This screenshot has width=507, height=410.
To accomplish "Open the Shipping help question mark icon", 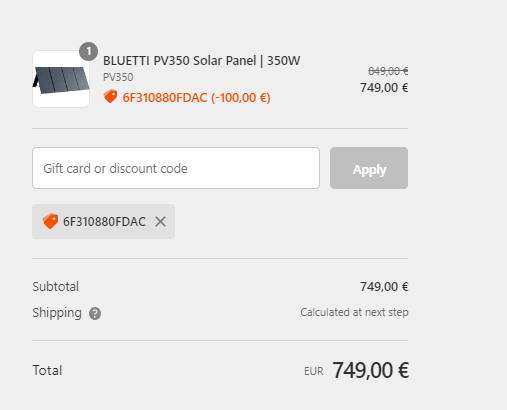I will [95, 313].
